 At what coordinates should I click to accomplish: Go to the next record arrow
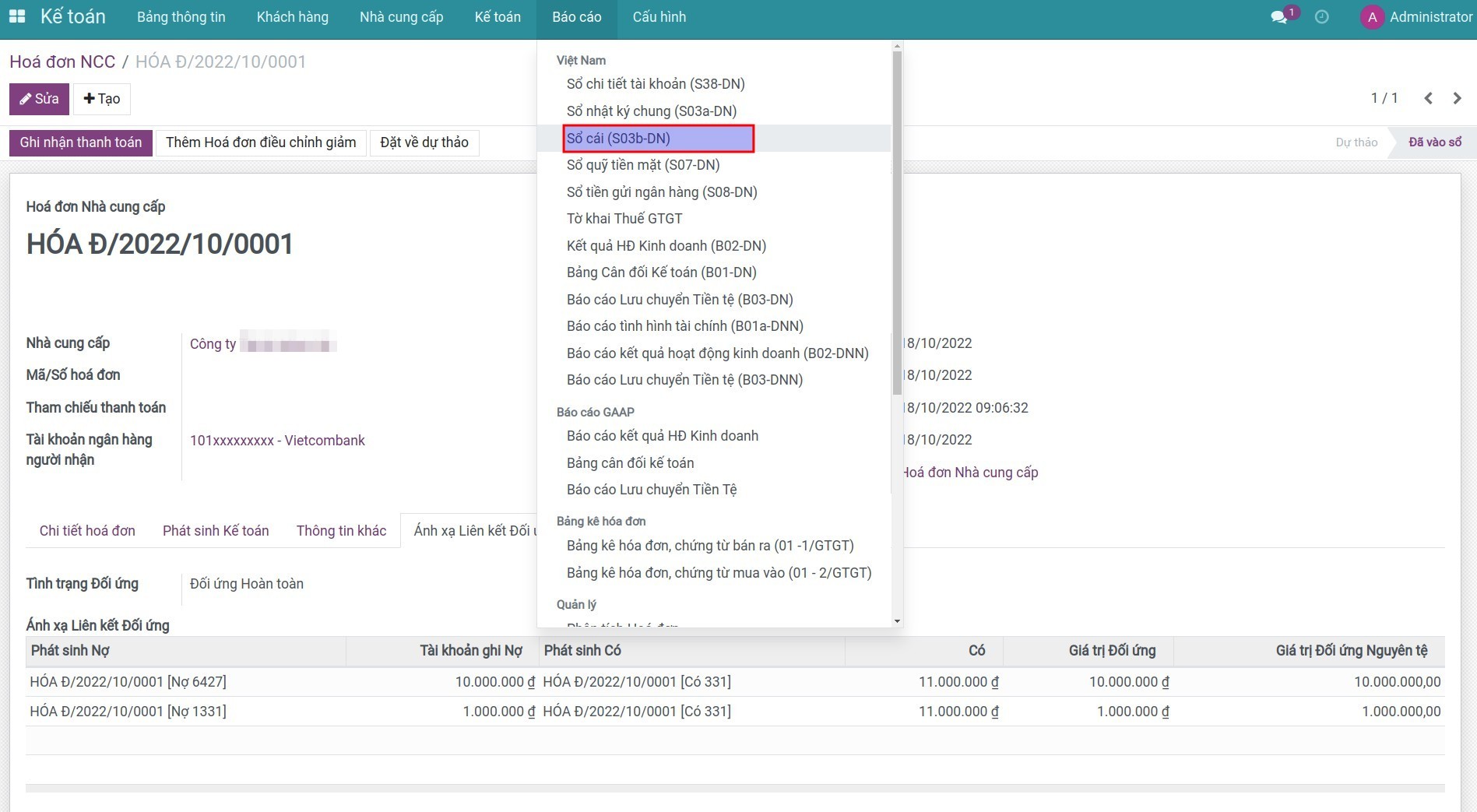[1457, 98]
